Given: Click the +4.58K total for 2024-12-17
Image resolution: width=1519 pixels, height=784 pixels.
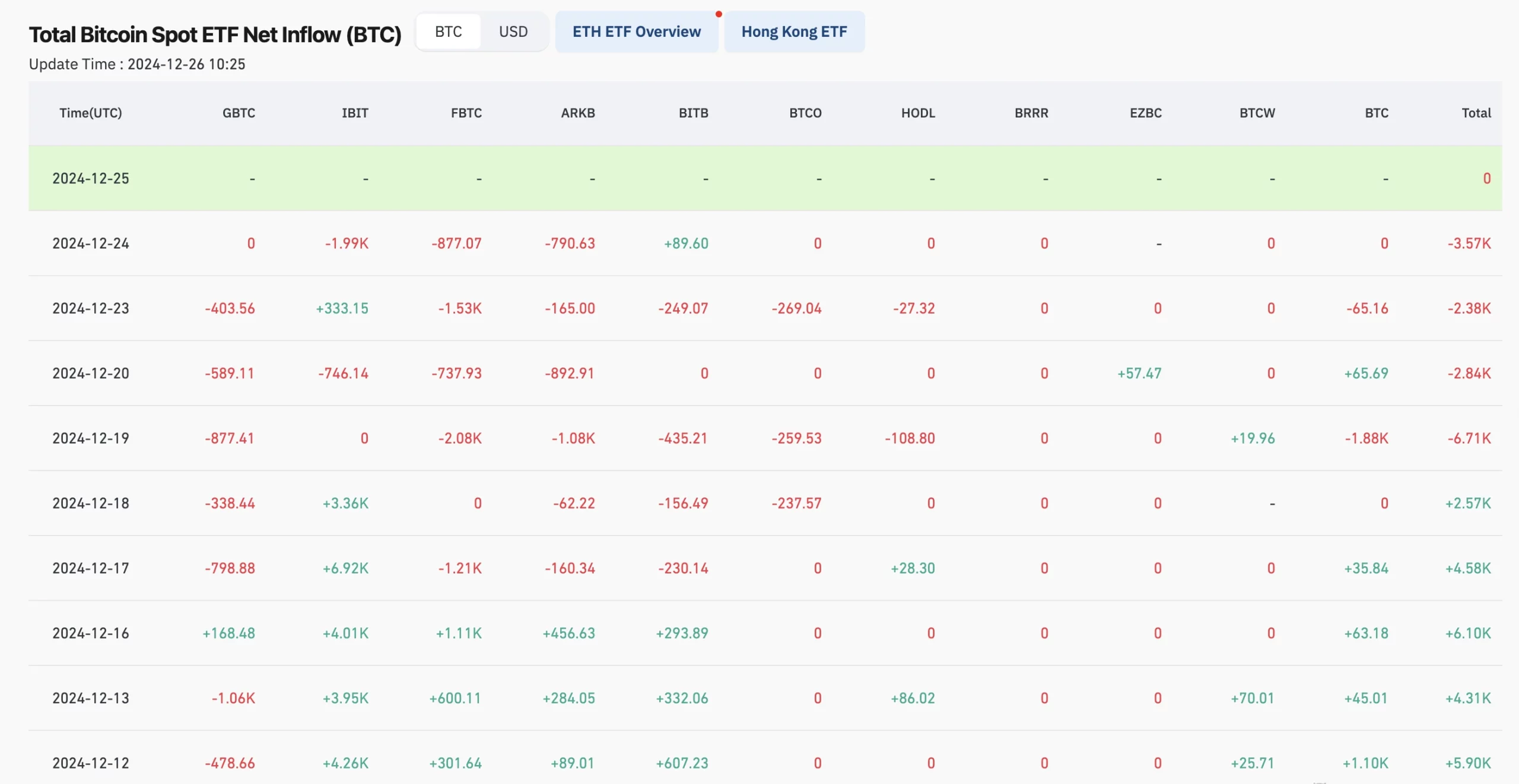Looking at the screenshot, I should pos(1468,568).
